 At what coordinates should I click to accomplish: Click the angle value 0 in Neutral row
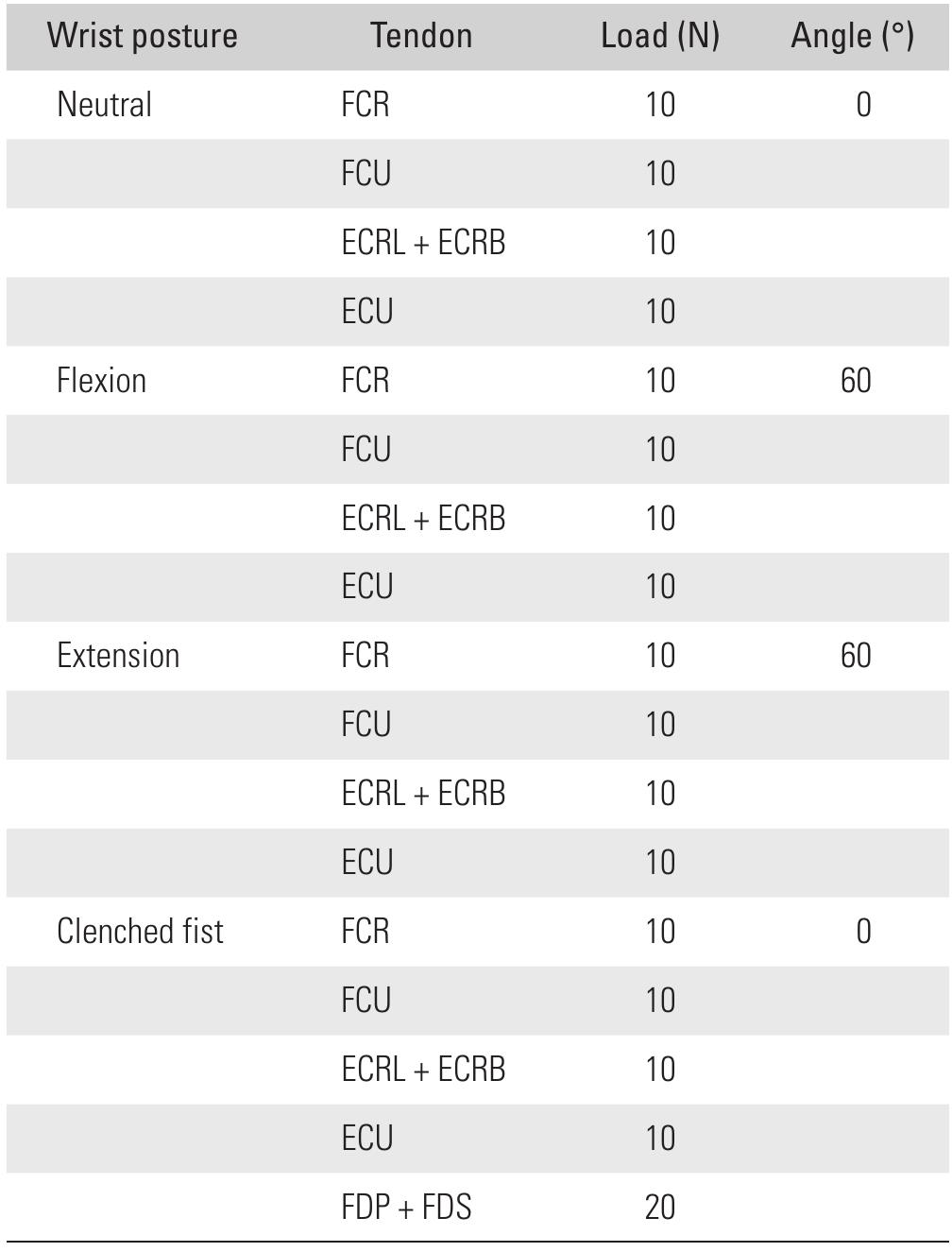(863, 104)
